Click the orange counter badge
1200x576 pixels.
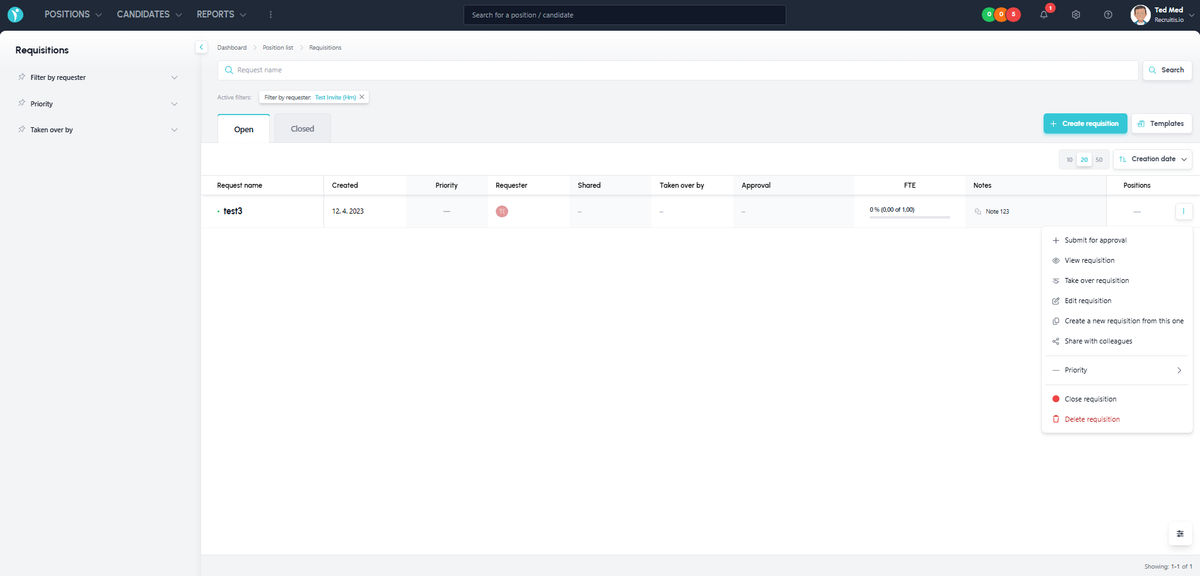point(1001,15)
